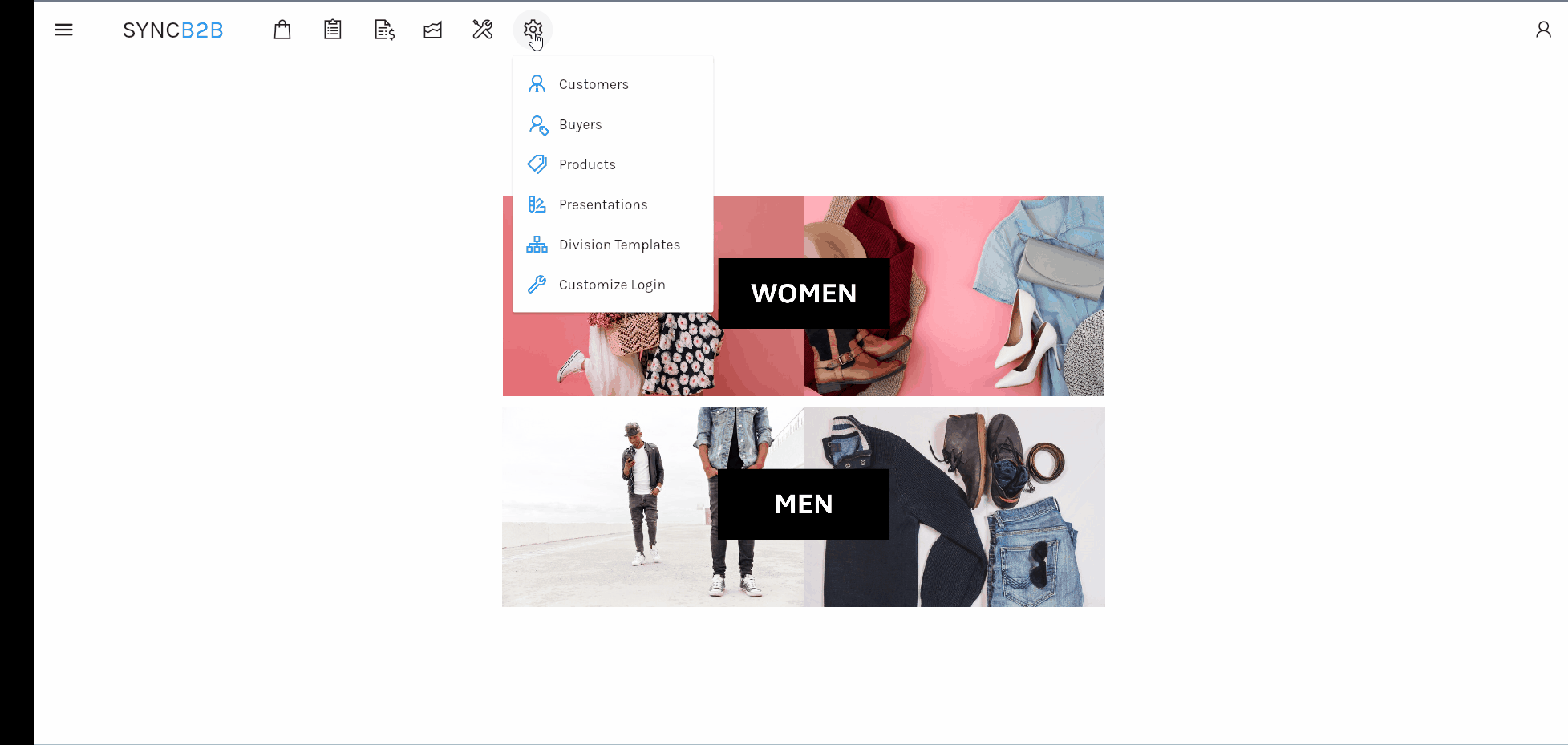
Task: Click the Buyers person-tag icon
Action: pos(538,125)
